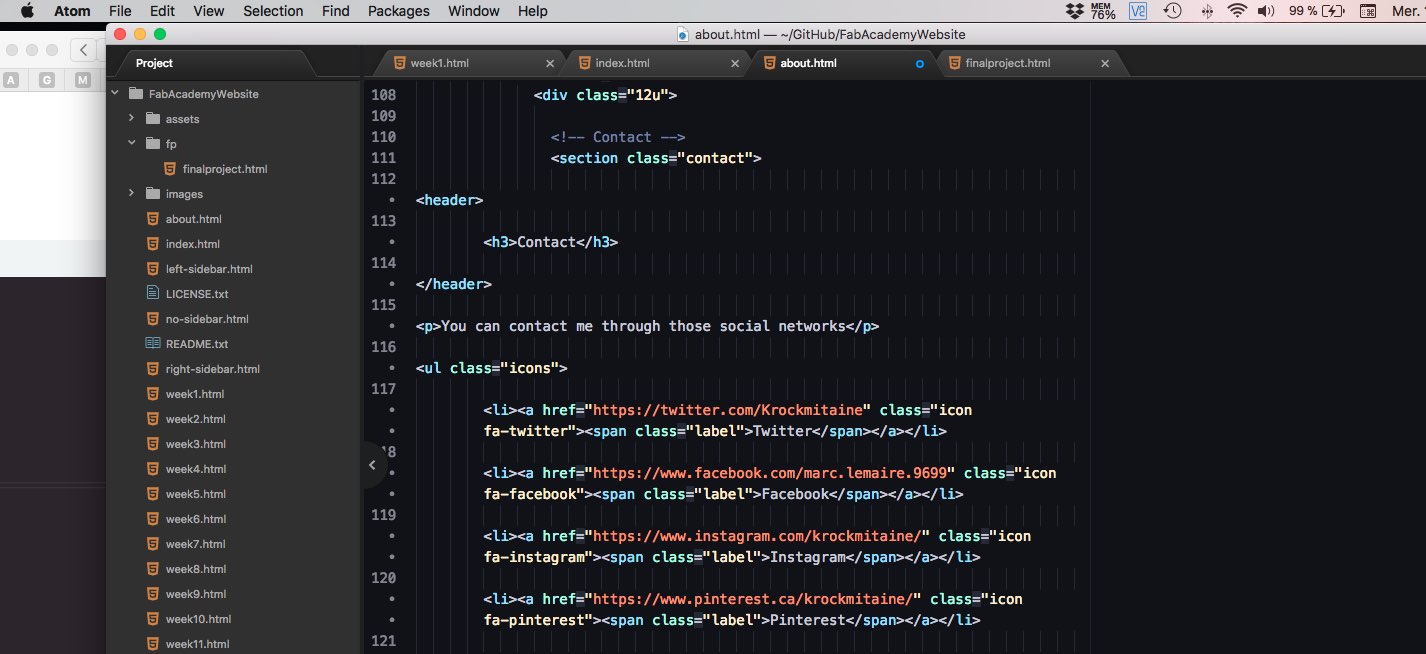The image size is (1426, 654).
Task: Open week3.html in the tree
Action: [x=196, y=444]
